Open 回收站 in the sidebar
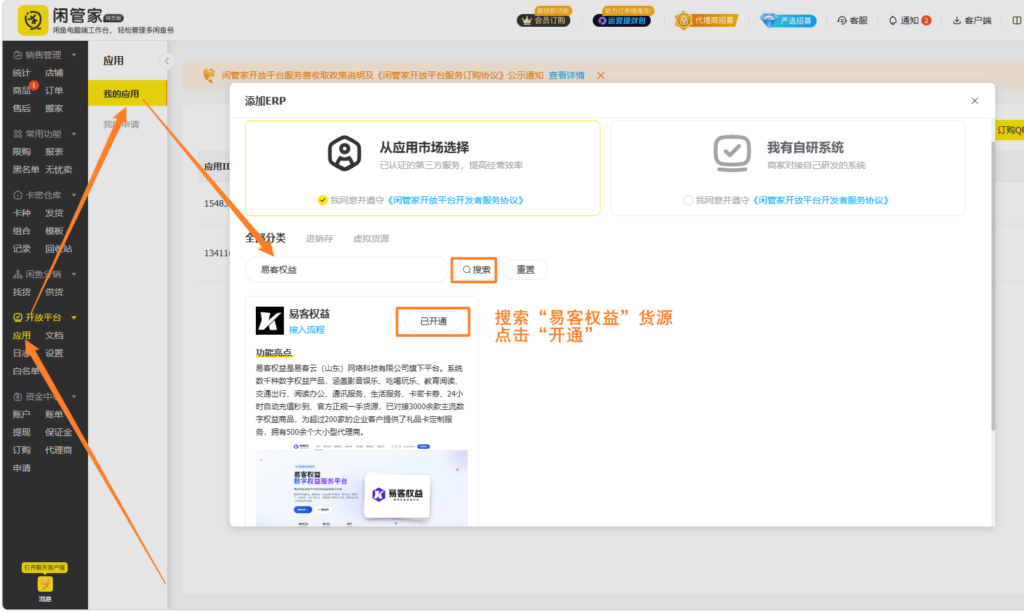The image size is (1024, 612). click(59, 249)
